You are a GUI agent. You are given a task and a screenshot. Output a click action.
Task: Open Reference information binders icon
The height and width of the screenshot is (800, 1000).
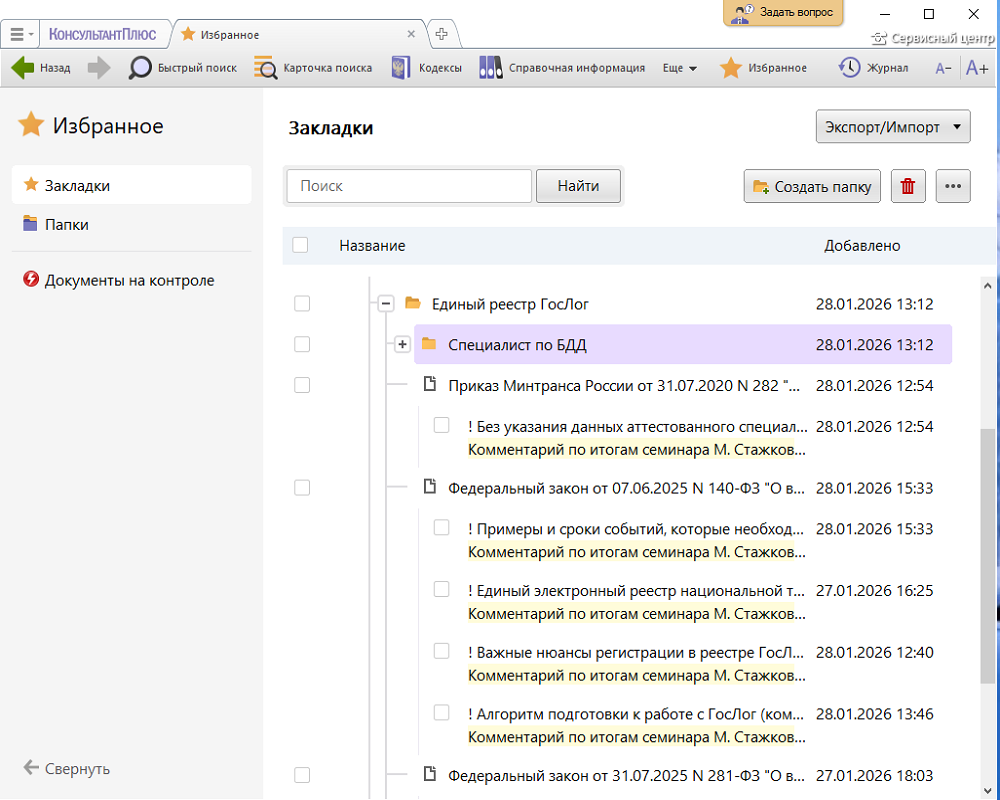(490, 68)
